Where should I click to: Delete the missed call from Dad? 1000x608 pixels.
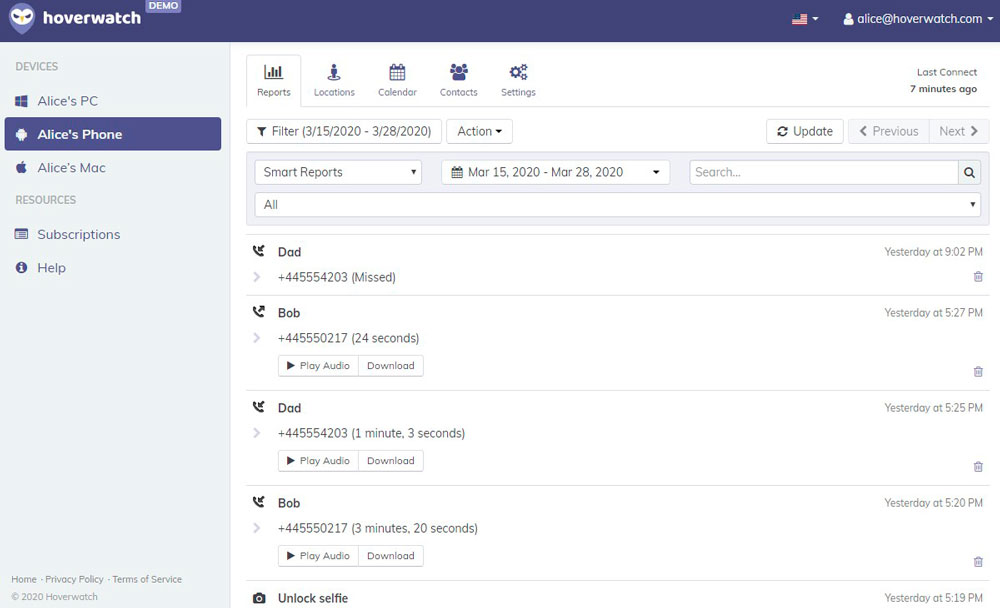point(978,277)
